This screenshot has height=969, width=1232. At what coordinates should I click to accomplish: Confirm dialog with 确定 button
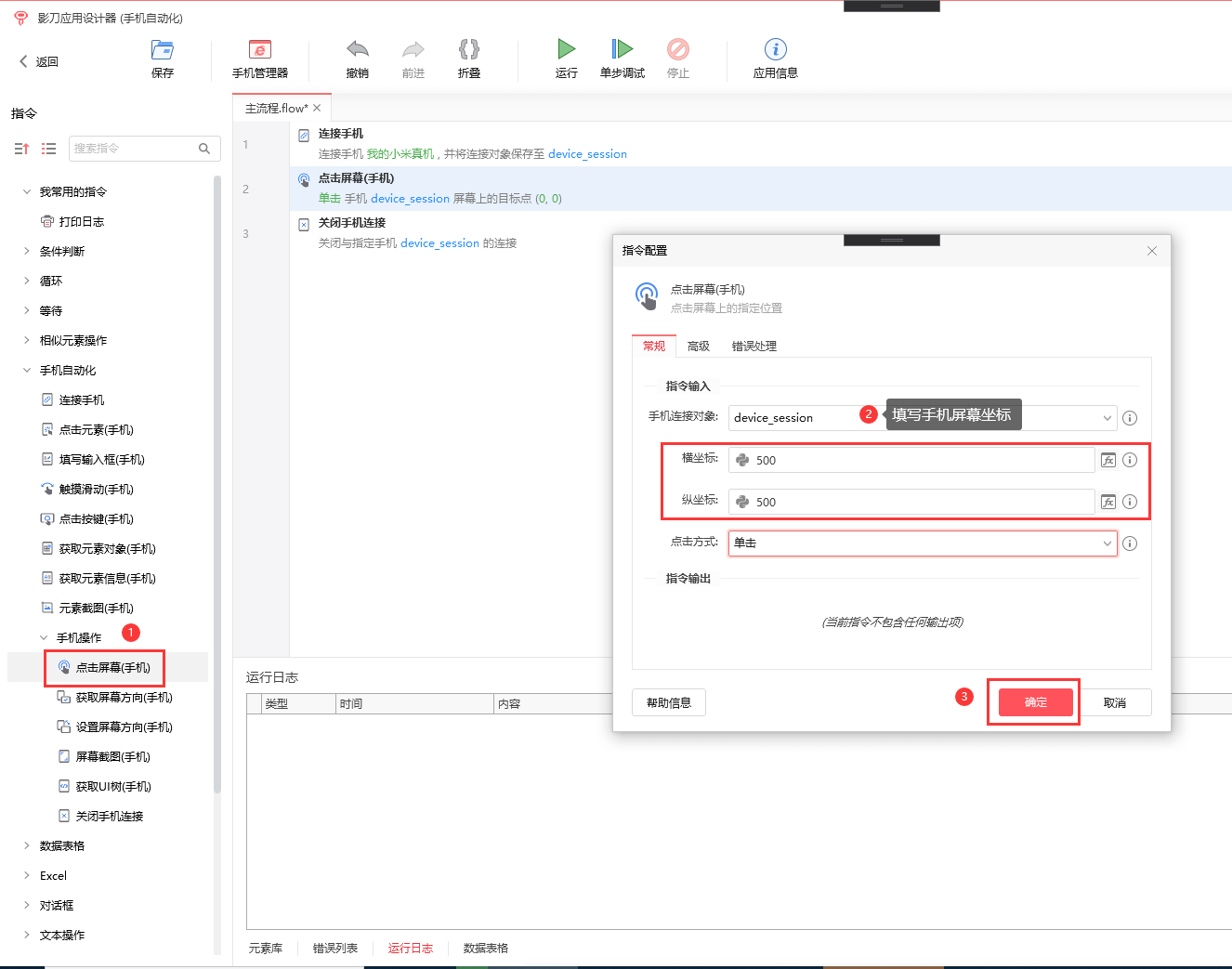point(1036,702)
